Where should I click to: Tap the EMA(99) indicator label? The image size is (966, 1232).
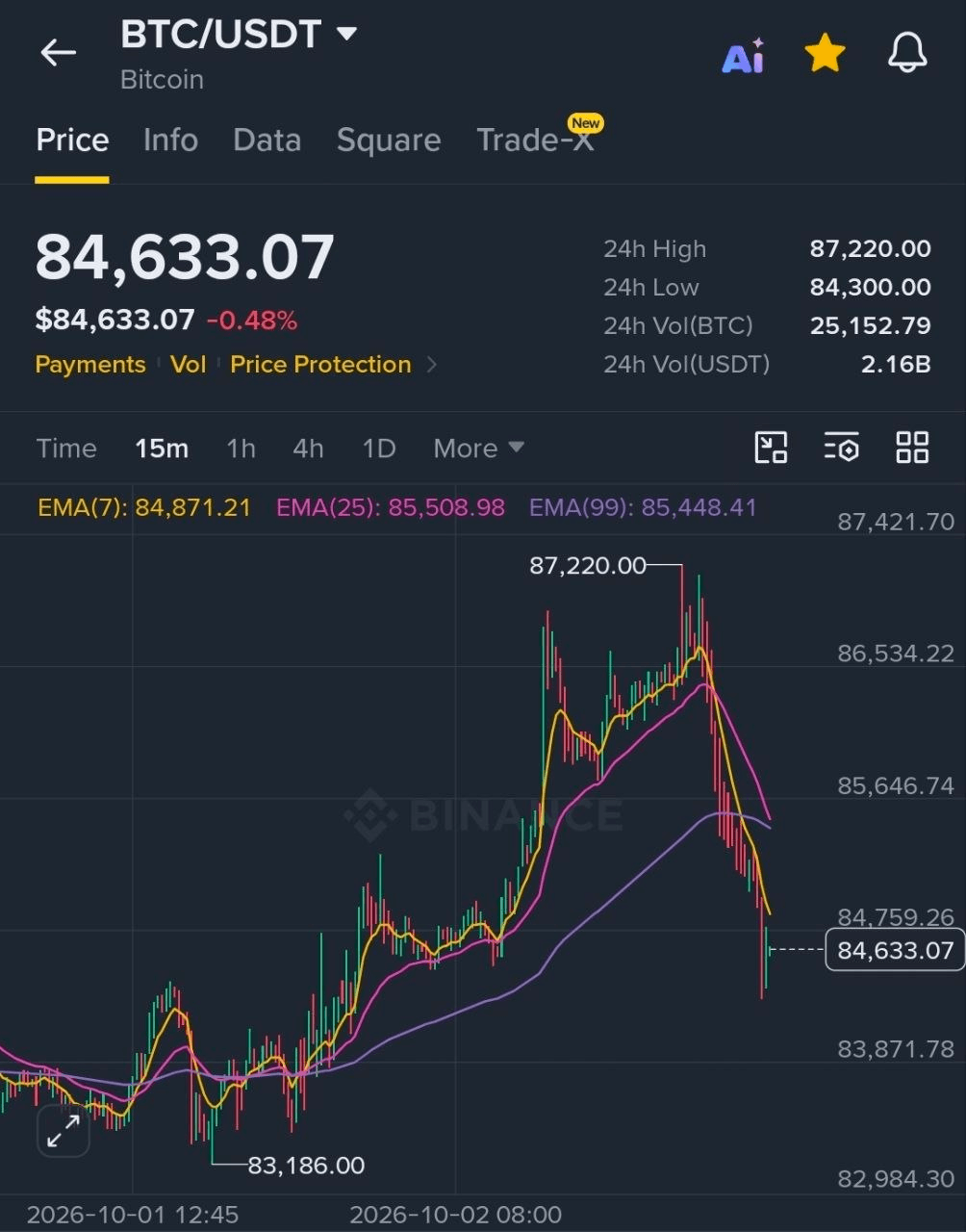[643, 507]
